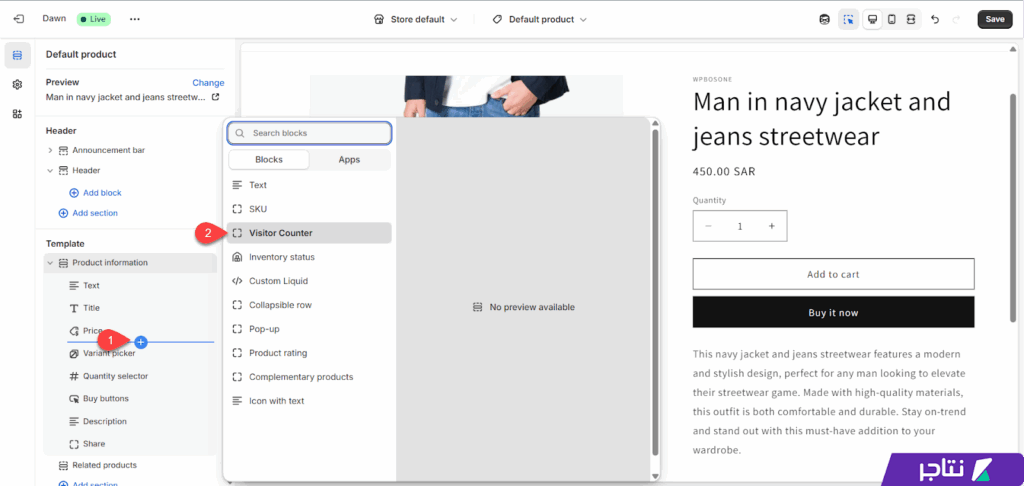Open the three-dot more actions menu
Viewport: 1024px width, 486px height.
(x=135, y=19)
